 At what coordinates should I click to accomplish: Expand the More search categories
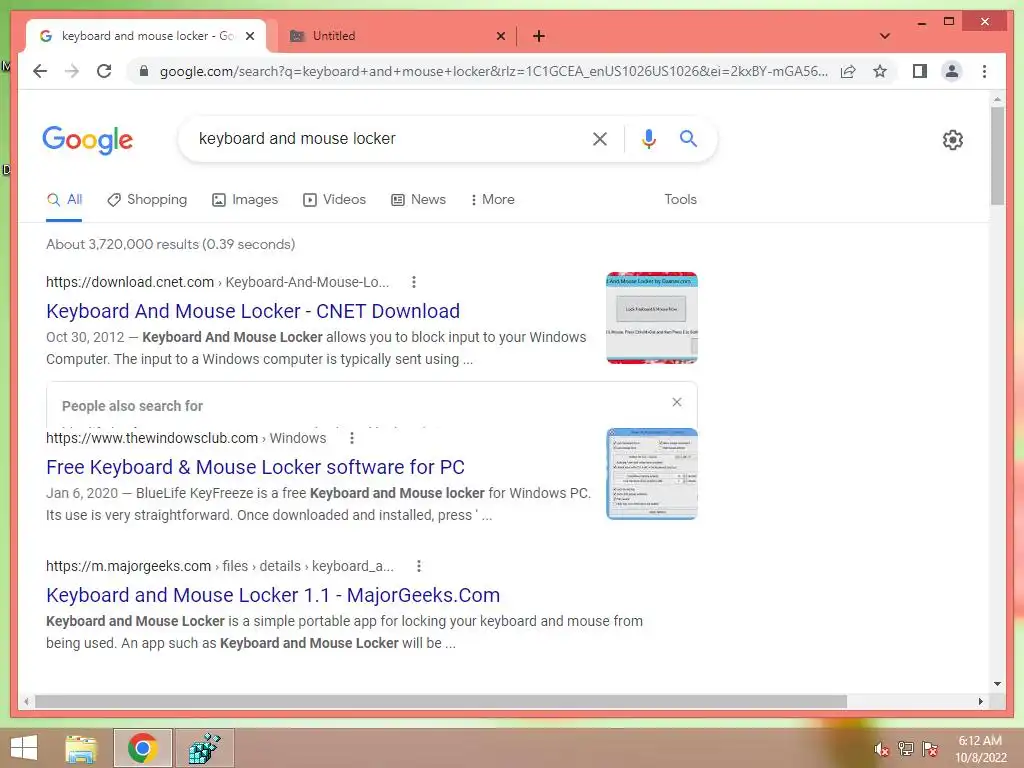[x=492, y=199]
